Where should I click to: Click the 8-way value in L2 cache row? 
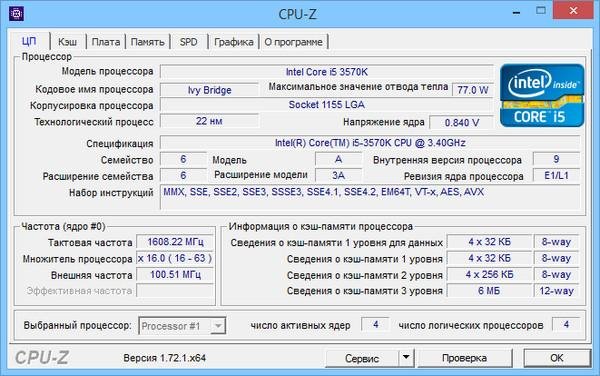pos(556,275)
